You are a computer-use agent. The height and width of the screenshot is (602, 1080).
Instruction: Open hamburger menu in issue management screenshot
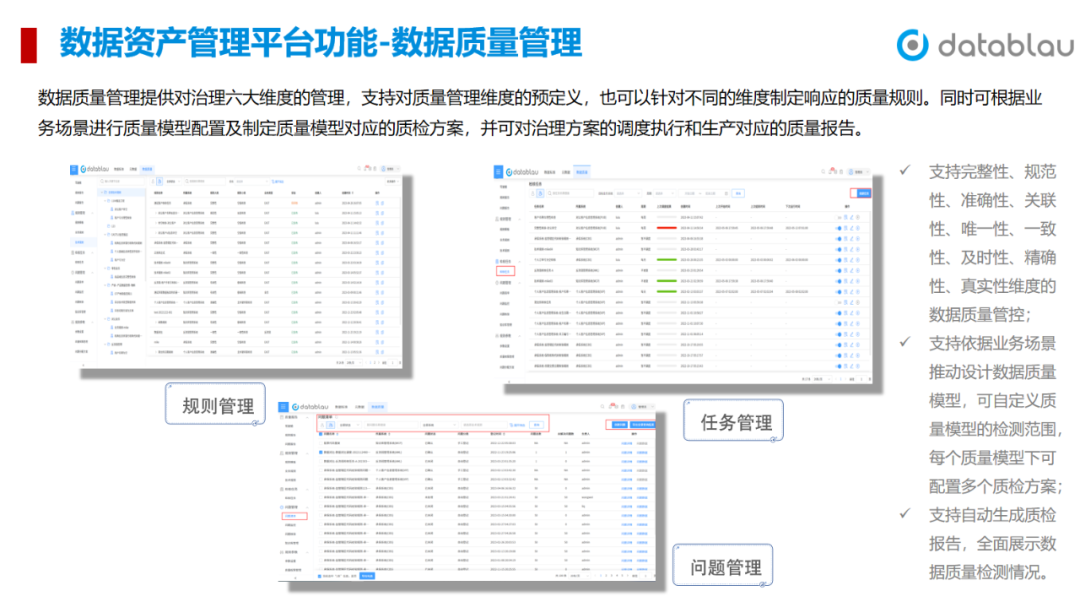(283, 407)
